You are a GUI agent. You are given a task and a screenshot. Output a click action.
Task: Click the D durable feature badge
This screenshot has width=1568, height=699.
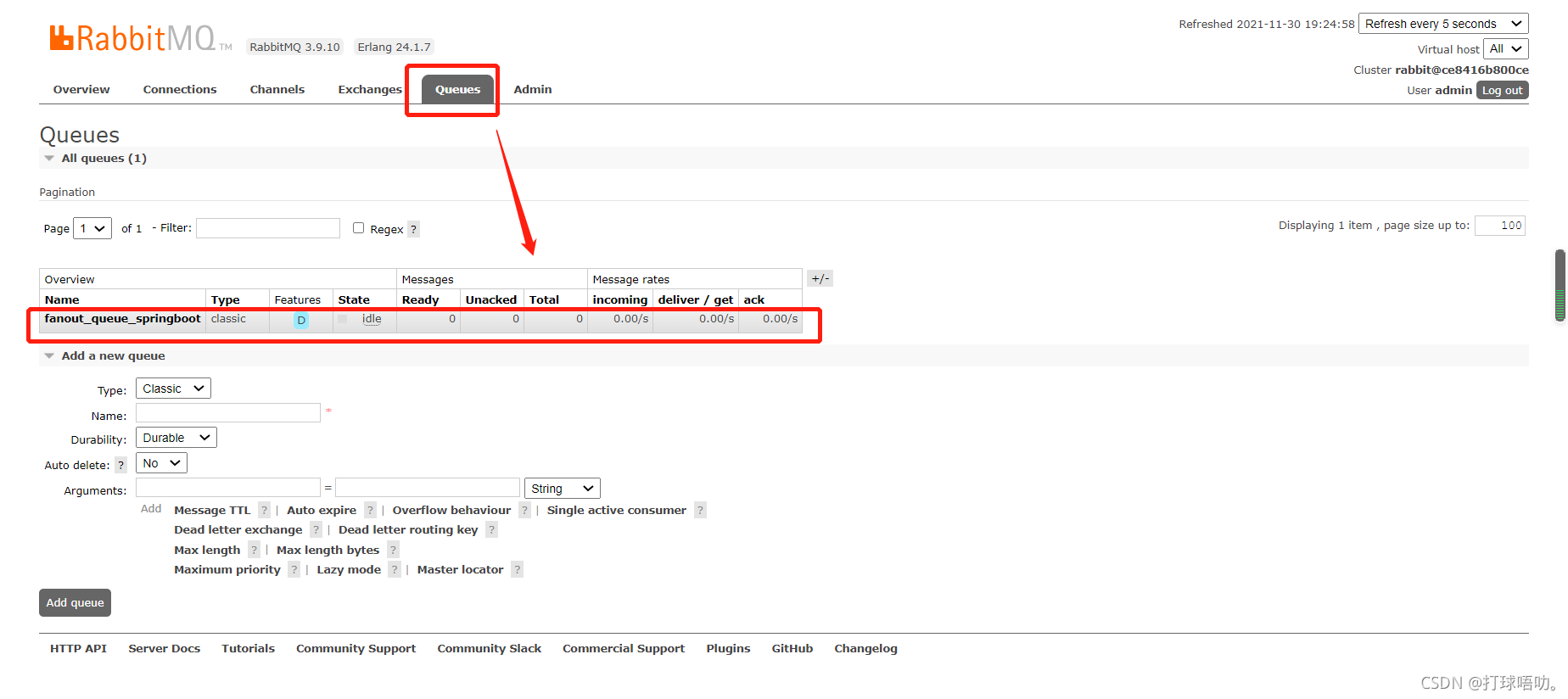tap(301, 321)
